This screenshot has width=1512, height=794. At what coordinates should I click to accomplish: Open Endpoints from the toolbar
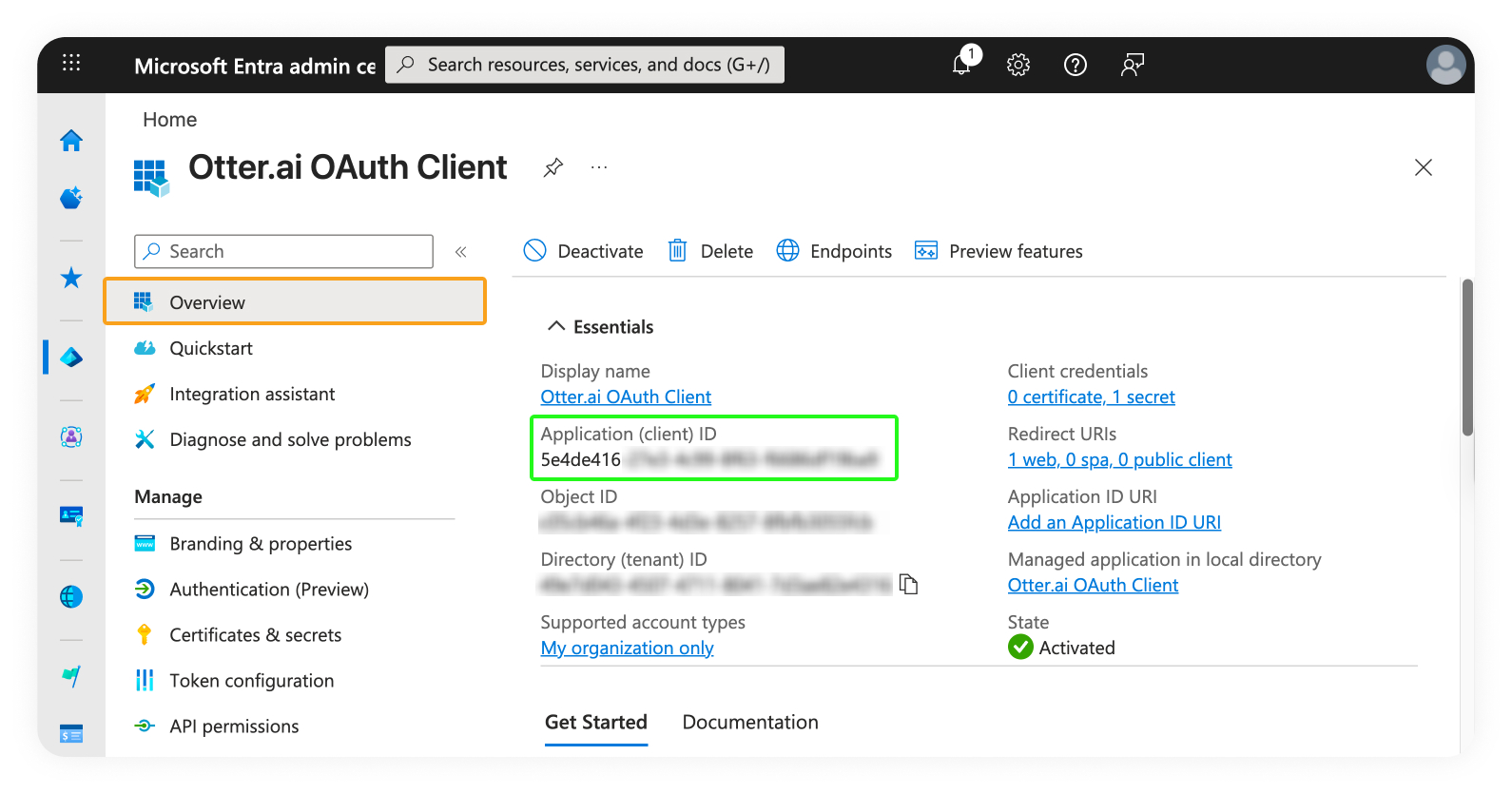835,251
